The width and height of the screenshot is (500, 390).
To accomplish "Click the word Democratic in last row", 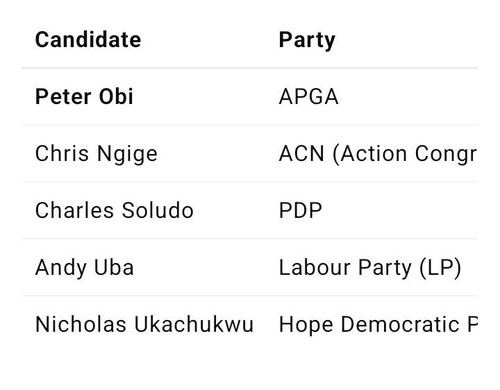I will 400,324.
